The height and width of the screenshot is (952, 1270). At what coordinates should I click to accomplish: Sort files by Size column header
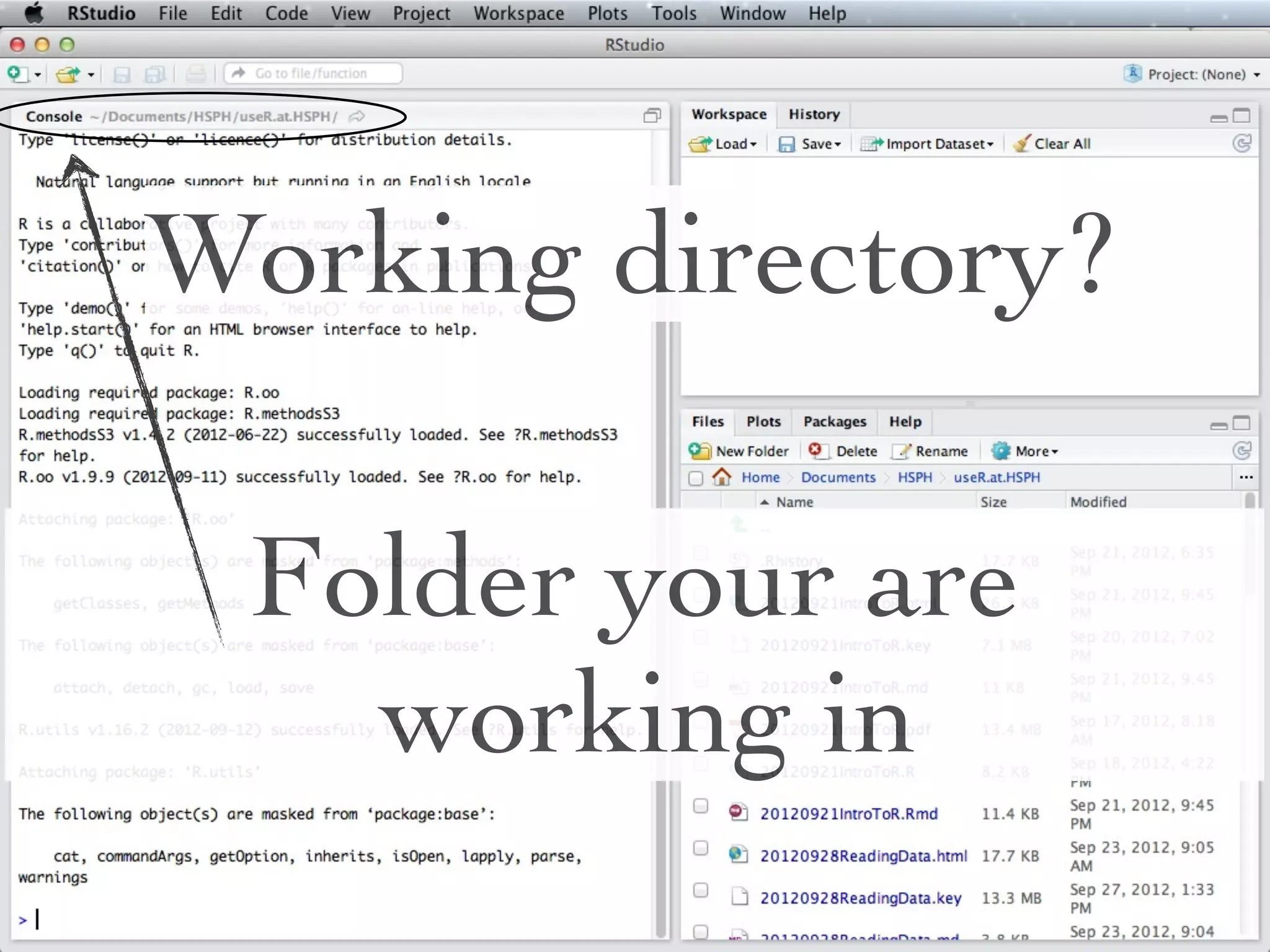1020,501
